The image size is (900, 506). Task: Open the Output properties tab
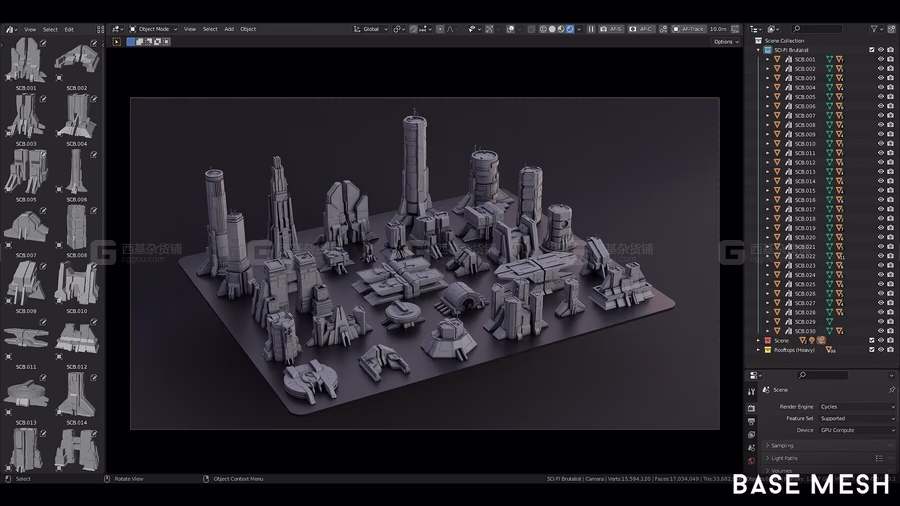click(751, 421)
